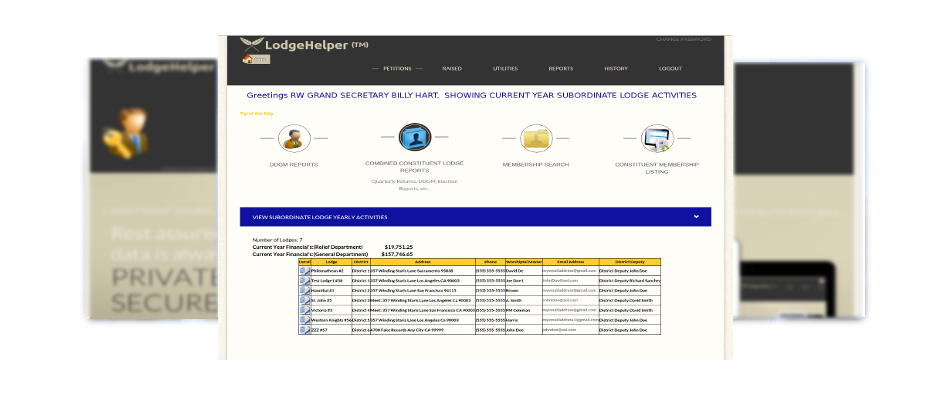Click the Change Password link
949x413 pixels.
coord(683,40)
